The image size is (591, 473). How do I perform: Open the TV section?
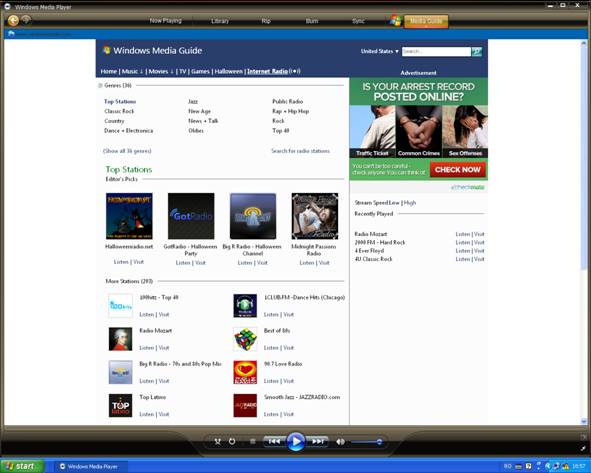coord(183,71)
